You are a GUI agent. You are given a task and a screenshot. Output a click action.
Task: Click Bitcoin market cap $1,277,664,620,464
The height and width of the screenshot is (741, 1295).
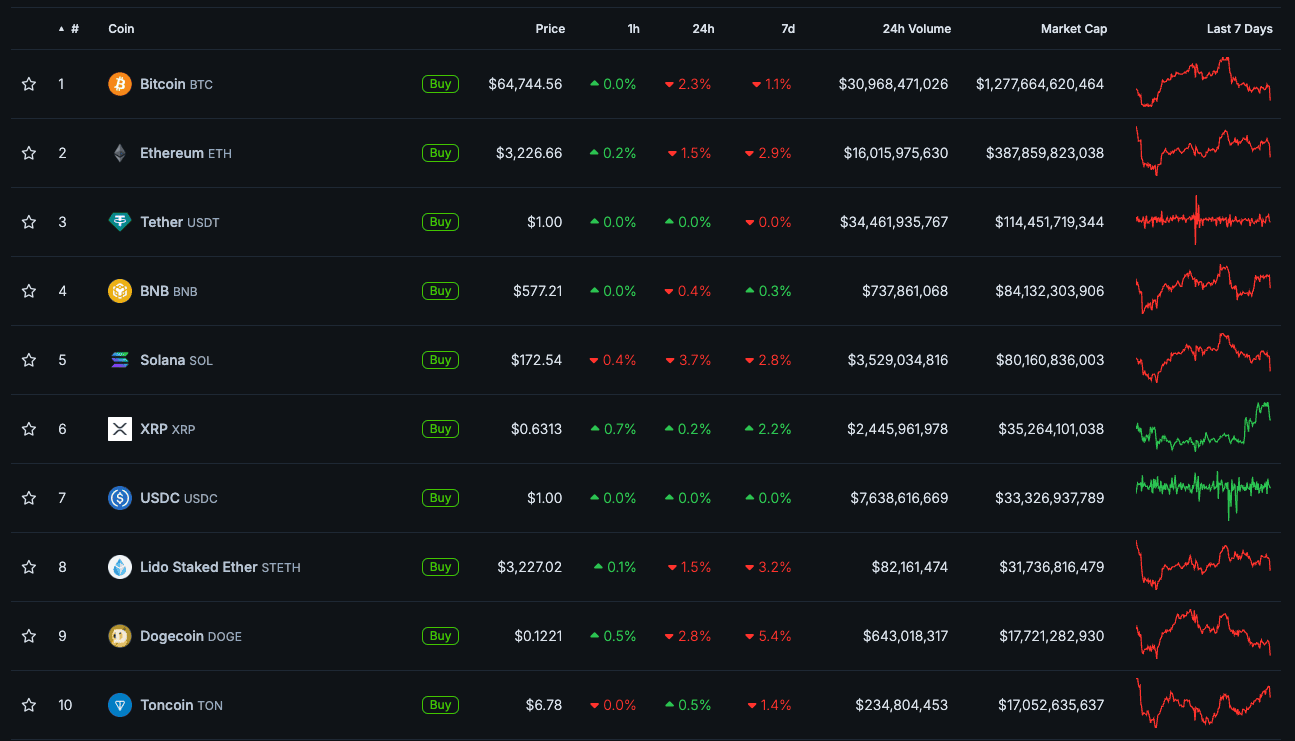(x=1040, y=84)
